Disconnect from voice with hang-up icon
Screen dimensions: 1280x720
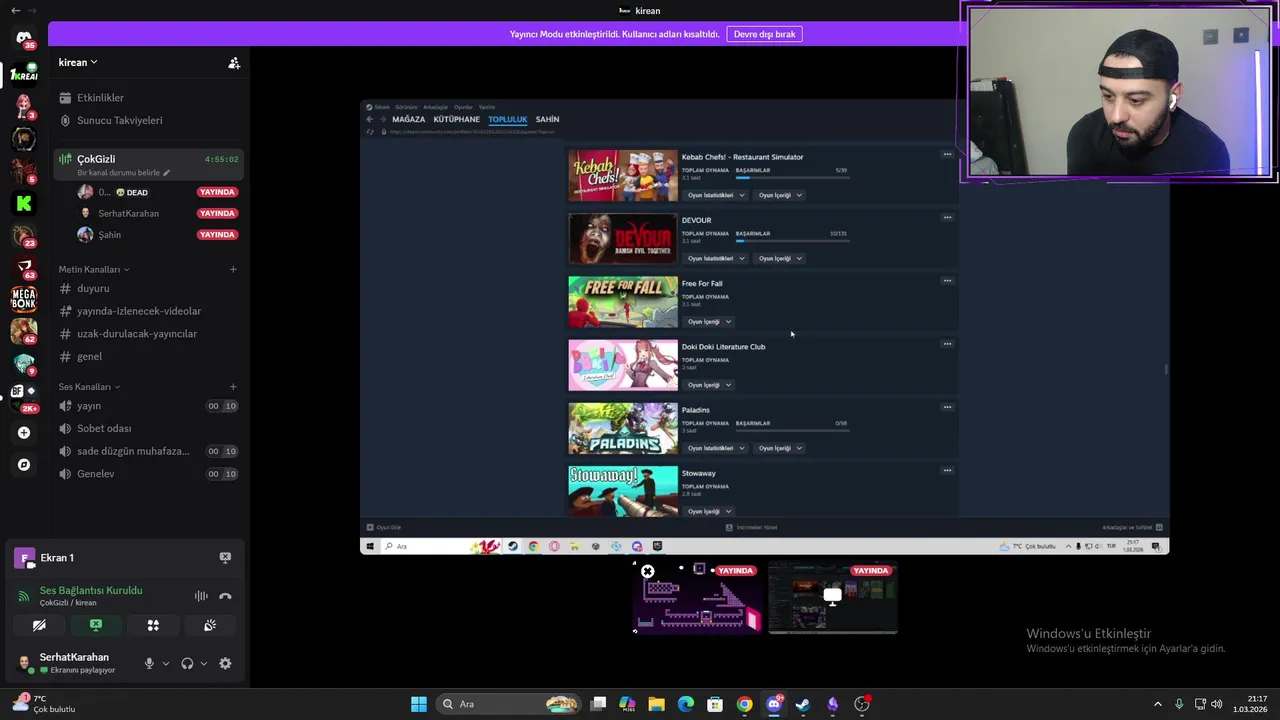[225, 596]
